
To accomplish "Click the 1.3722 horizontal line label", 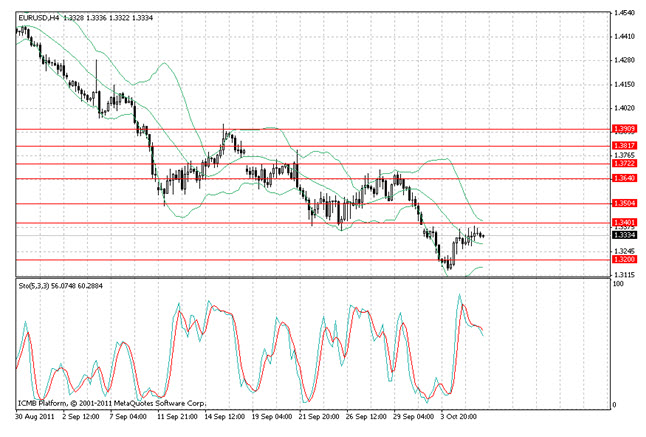I will [624, 163].
